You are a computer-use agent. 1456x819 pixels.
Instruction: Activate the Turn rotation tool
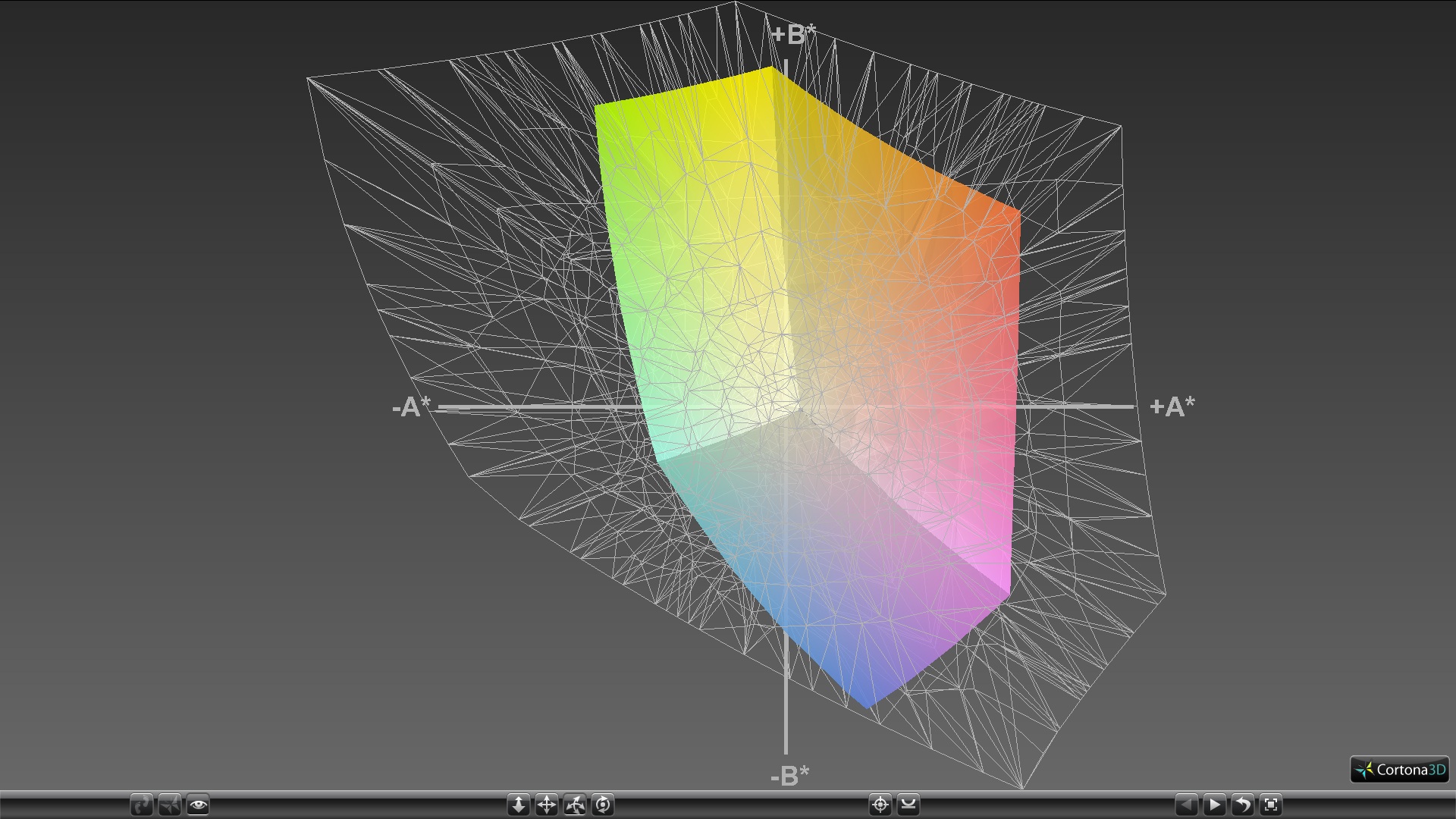point(575,805)
